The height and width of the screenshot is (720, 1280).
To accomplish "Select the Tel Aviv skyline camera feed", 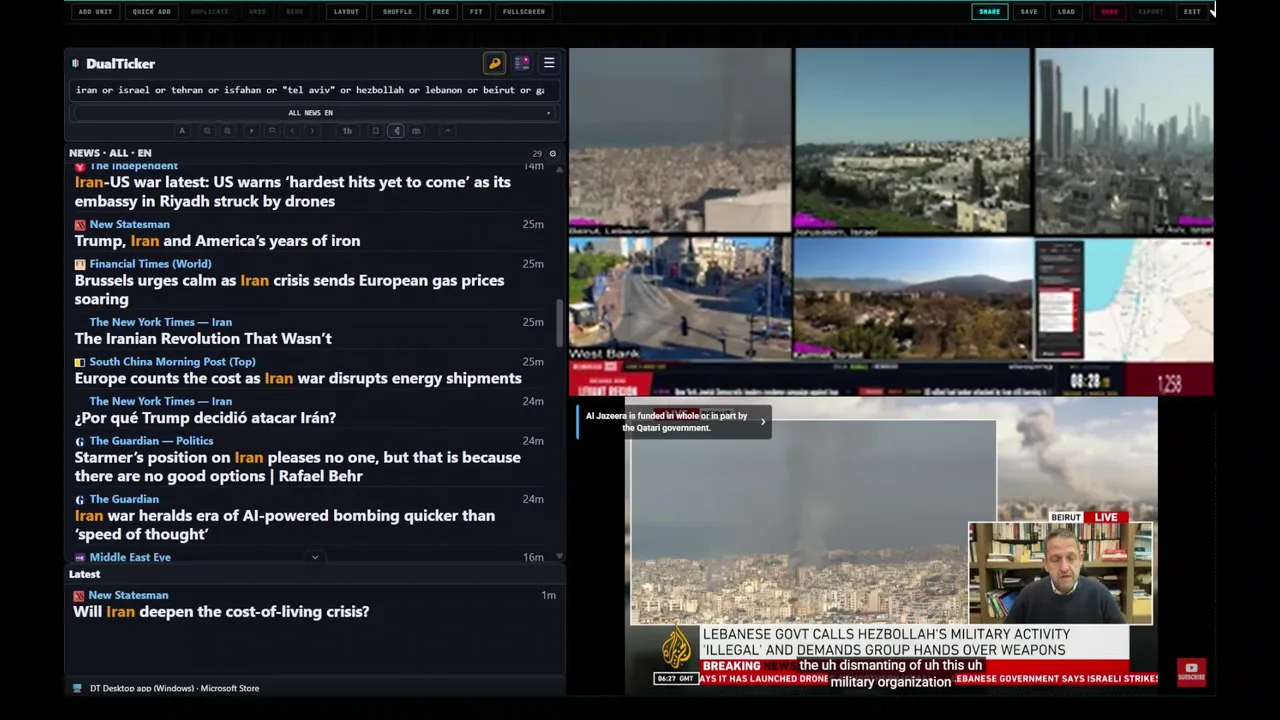I will (x=1124, y=141).
